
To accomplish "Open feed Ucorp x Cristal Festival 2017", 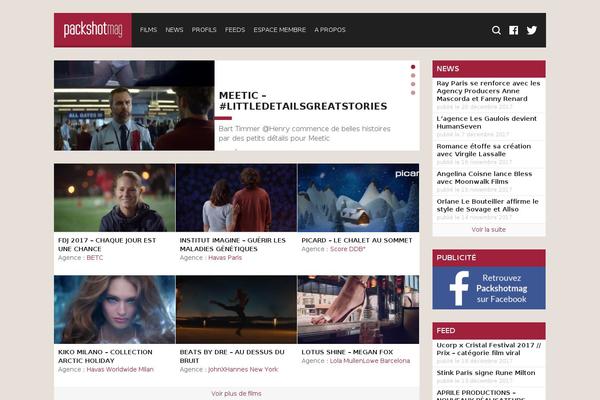I will coord(489,349).
